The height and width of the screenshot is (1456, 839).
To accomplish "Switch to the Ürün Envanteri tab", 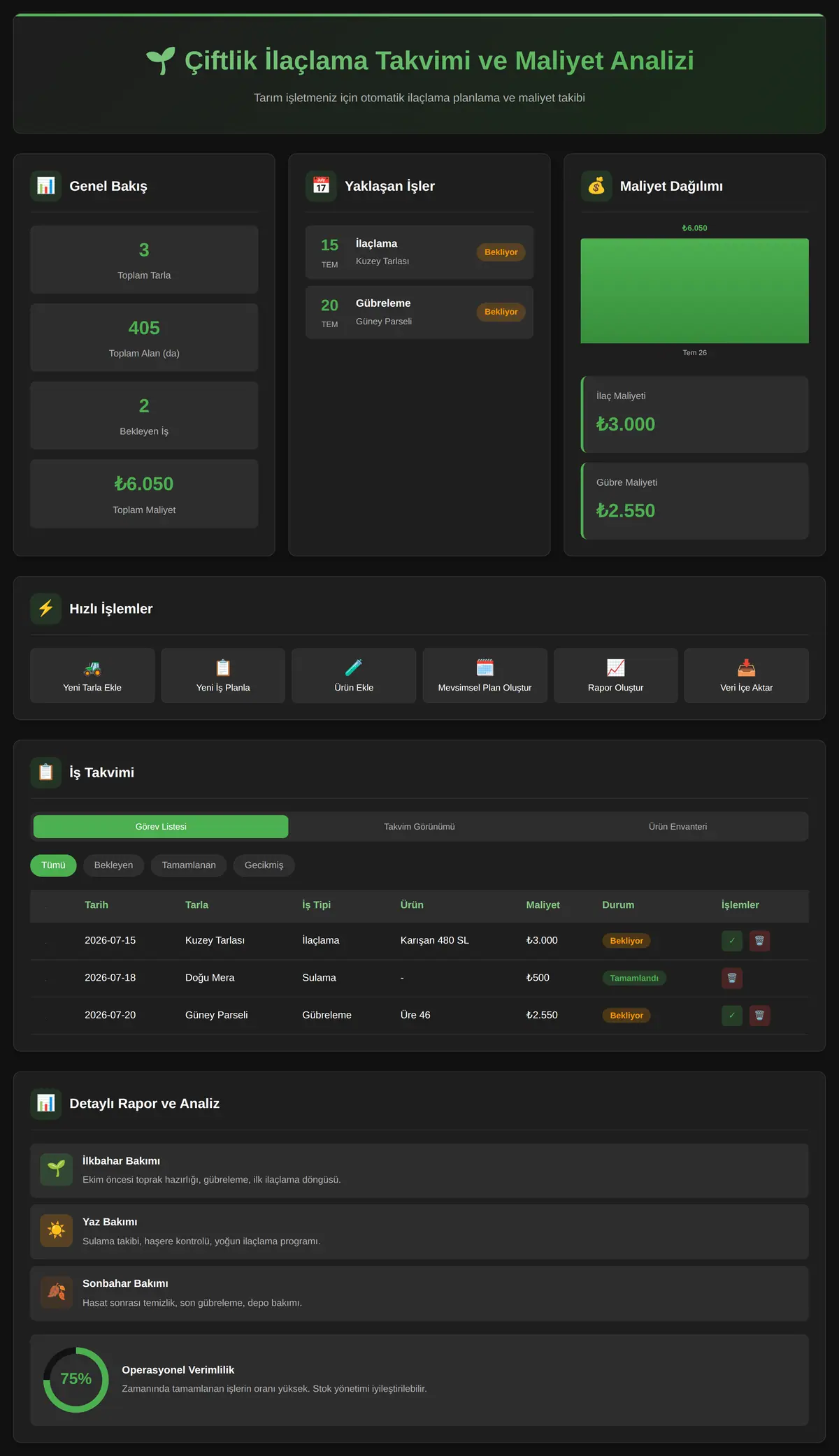I will (677, 826).
